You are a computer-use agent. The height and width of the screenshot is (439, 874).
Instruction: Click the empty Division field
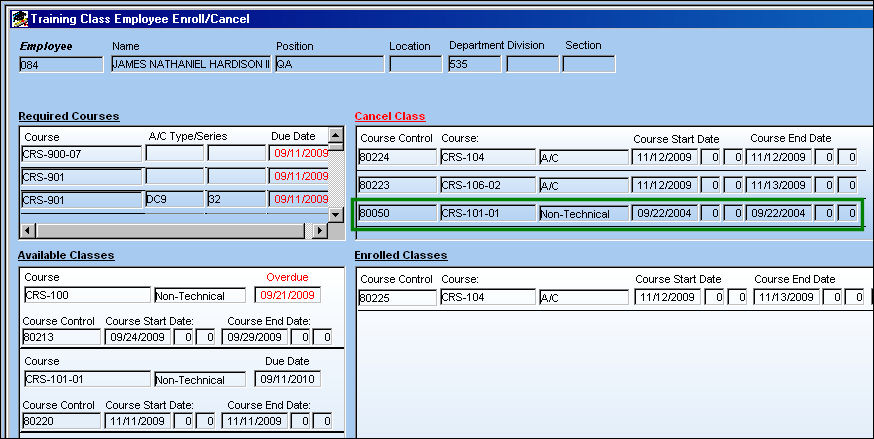(532, 64)
